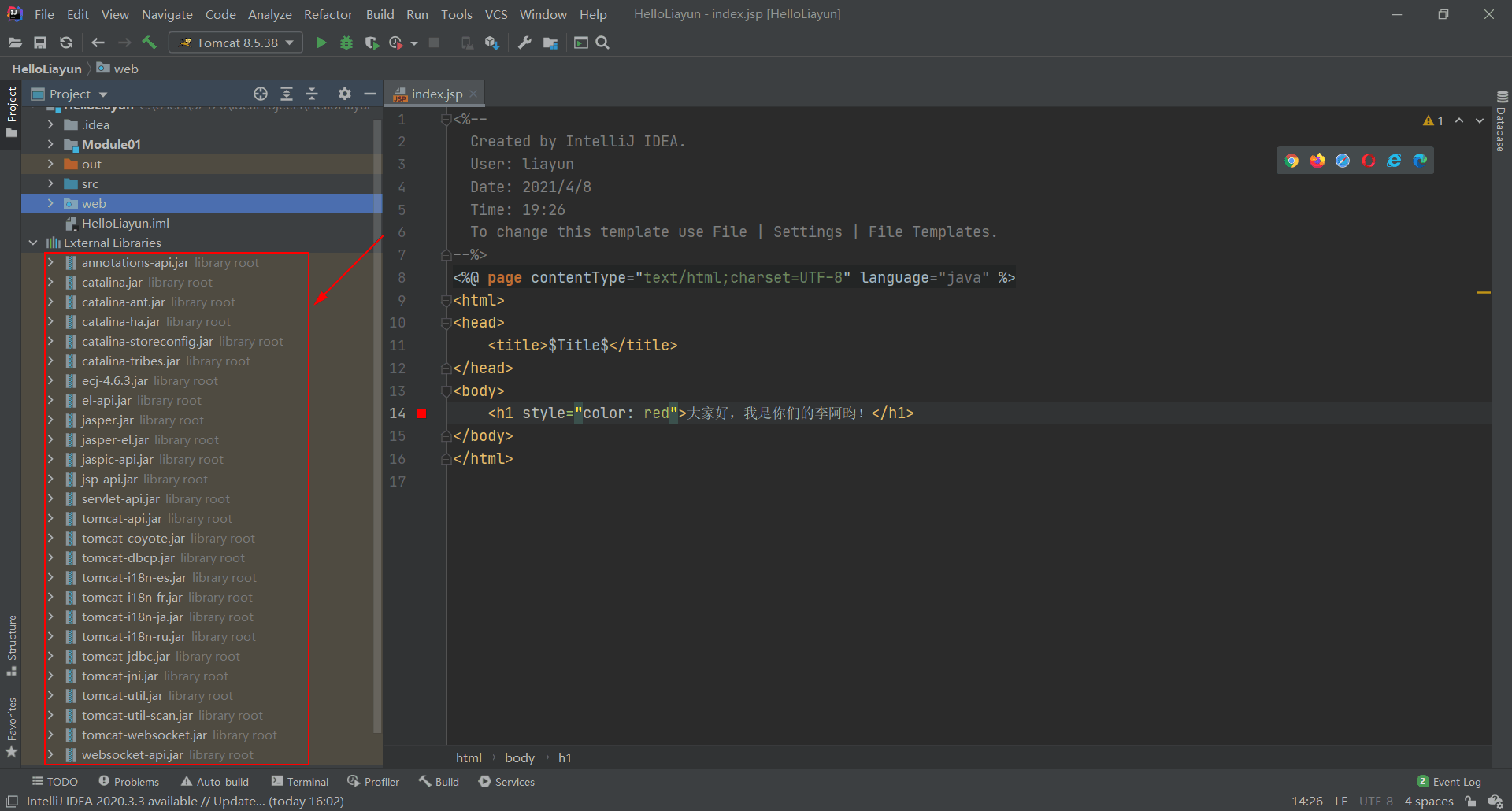
Task: Open the Event Log
Action: click(1449, 781)
